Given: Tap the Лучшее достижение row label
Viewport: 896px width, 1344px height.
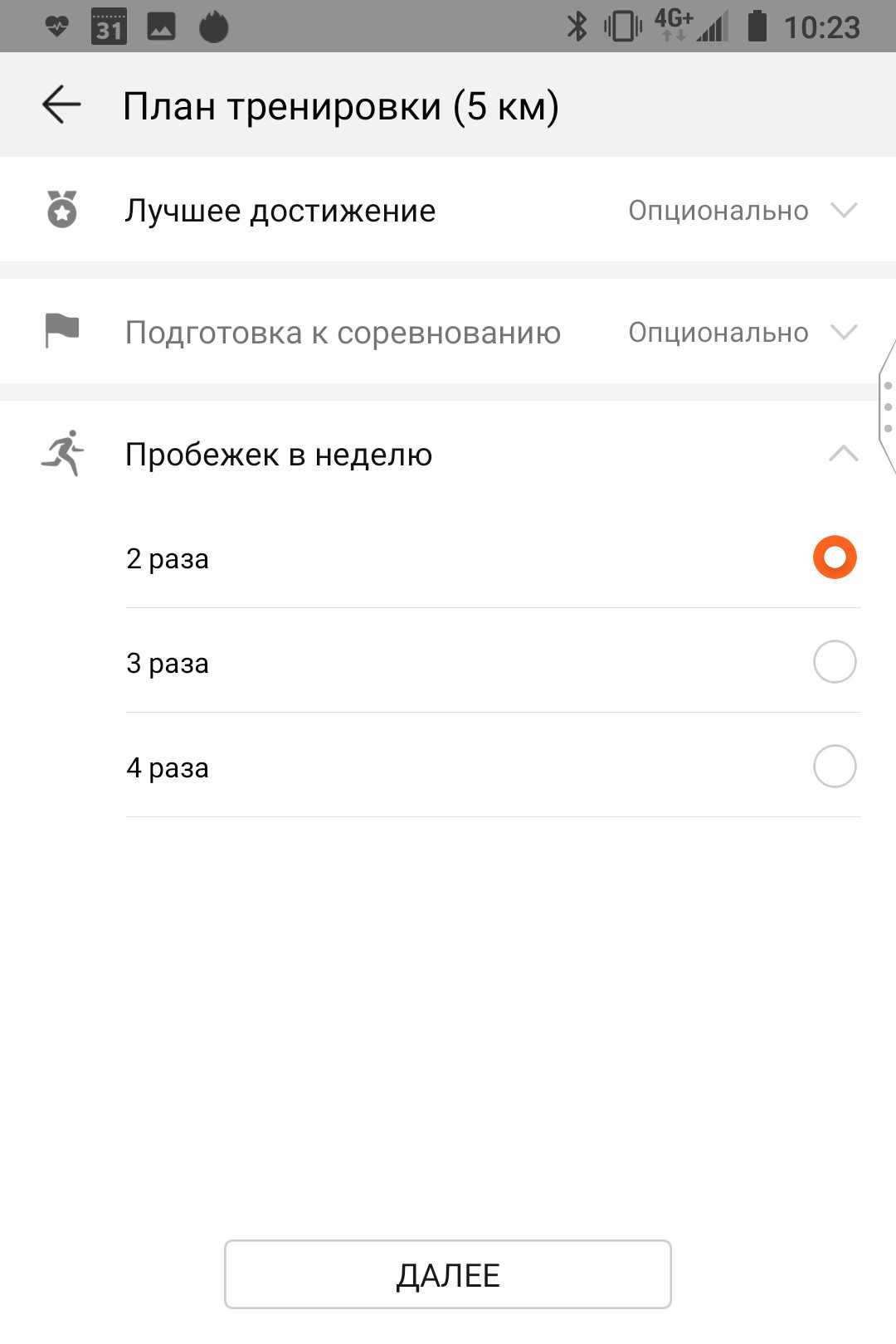Looking at the screenshot, I should (x=280, y=211).
